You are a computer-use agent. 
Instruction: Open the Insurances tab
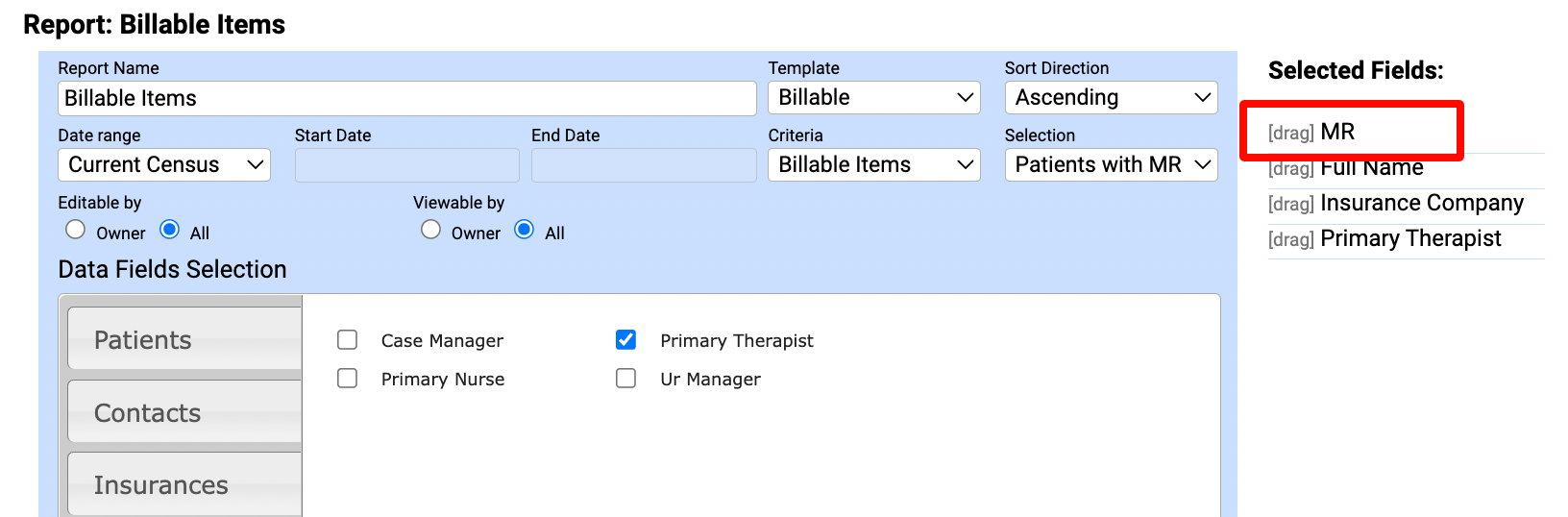pos(184,484)
